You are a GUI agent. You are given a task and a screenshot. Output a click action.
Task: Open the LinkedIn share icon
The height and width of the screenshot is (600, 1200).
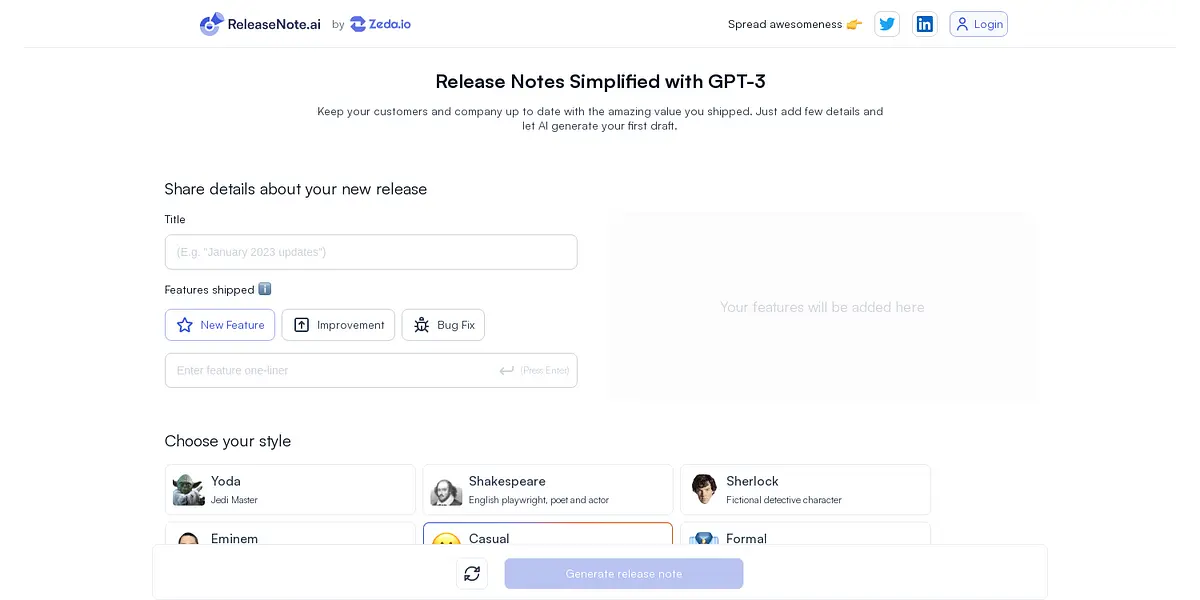coord(925,24)
